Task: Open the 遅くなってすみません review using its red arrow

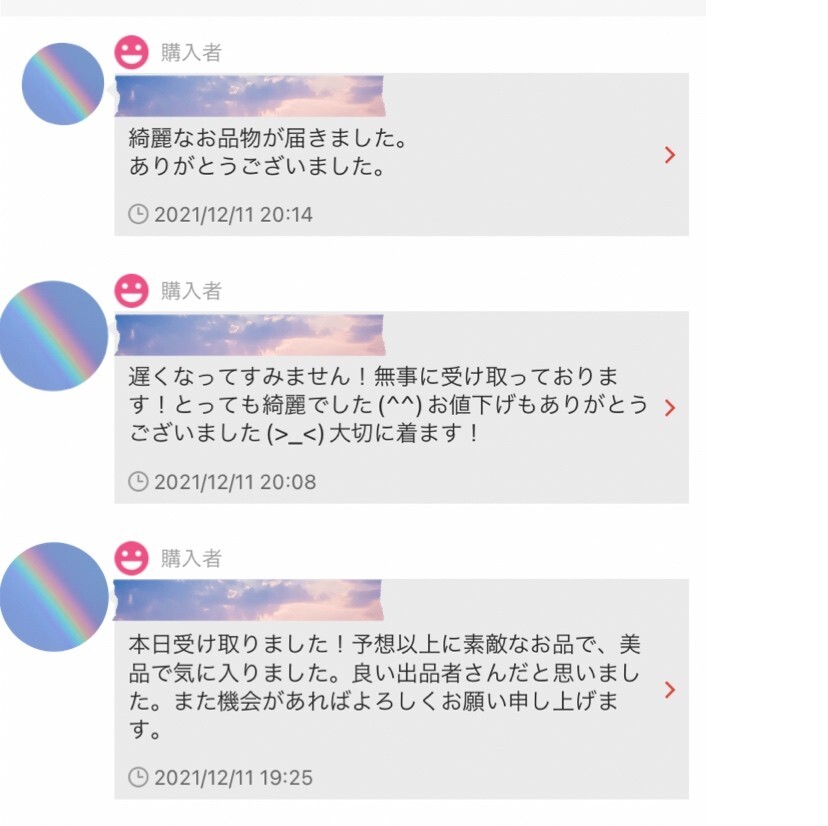Action: pyautogui.click(x=670, y=408)
